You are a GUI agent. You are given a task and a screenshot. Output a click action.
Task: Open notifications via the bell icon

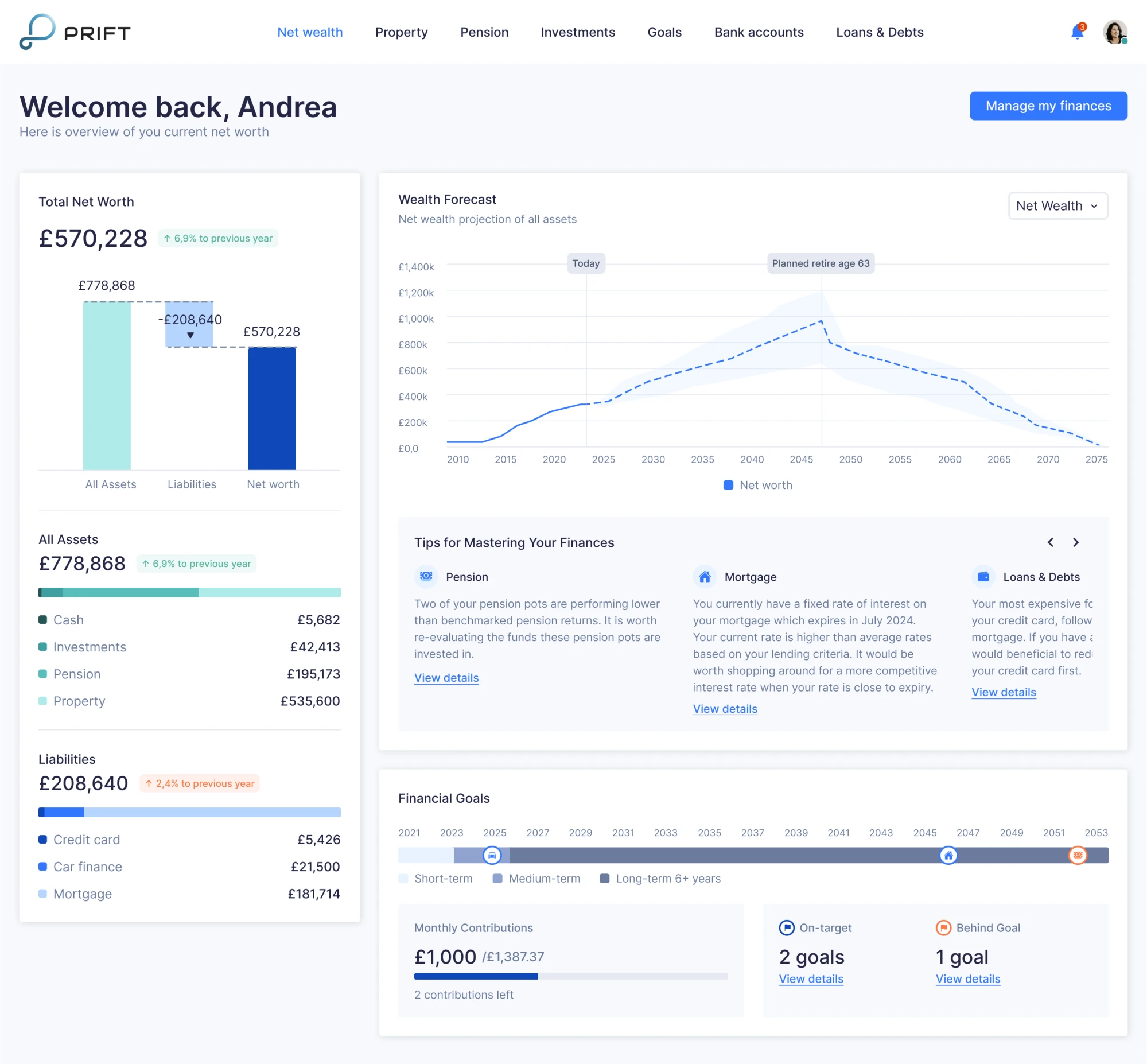pos(1076,33)
